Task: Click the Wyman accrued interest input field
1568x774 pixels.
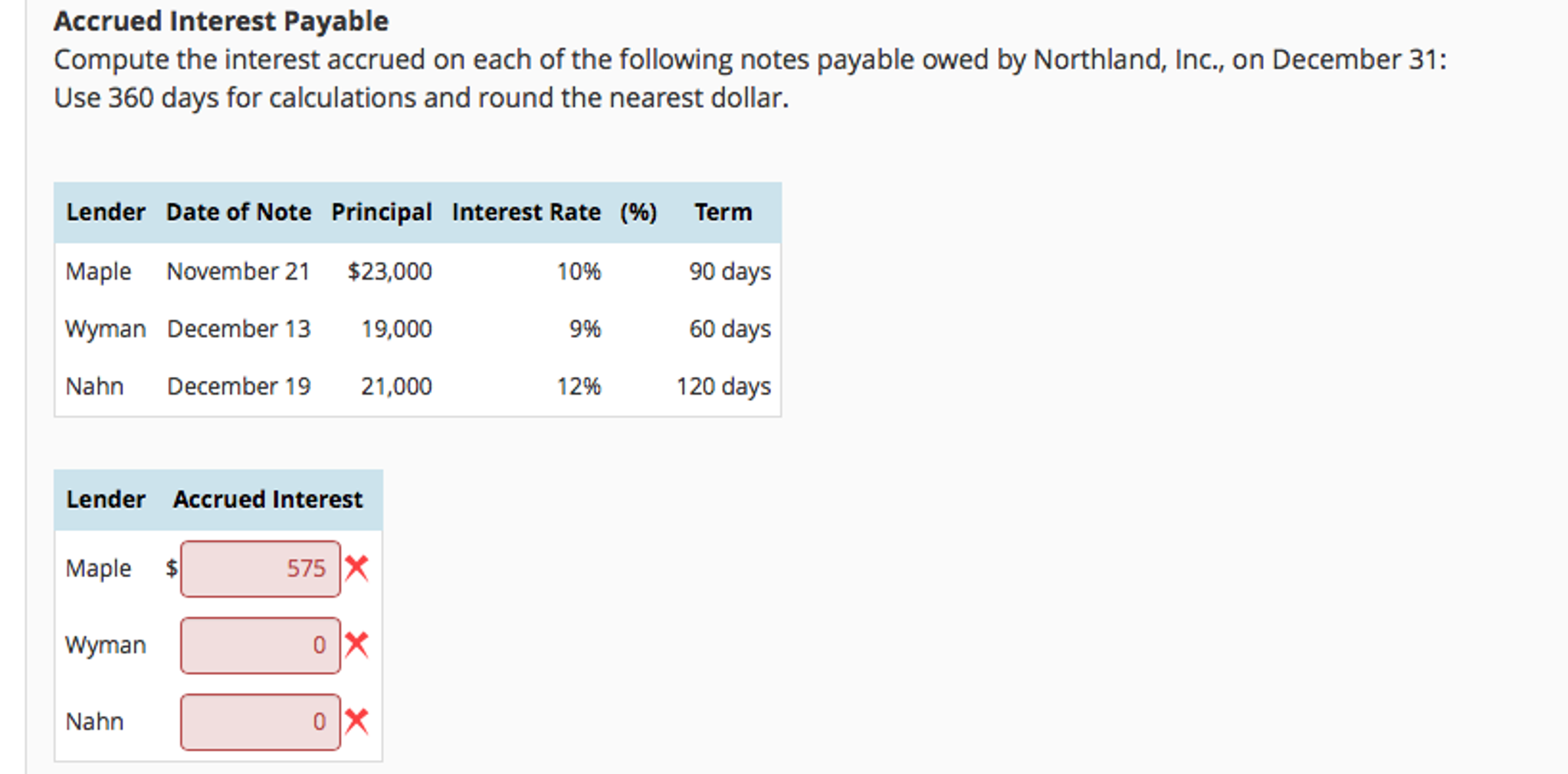Action: coord(261,645)
